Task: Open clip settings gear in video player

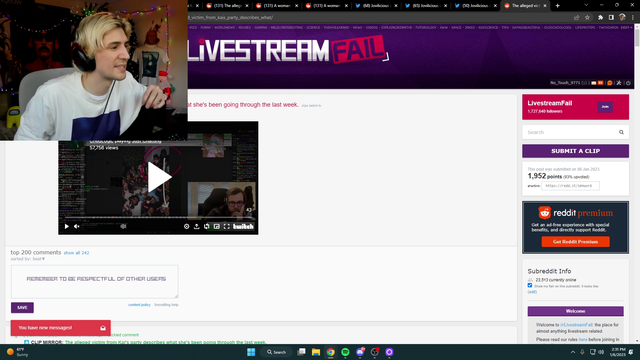Action: (187, 227)
